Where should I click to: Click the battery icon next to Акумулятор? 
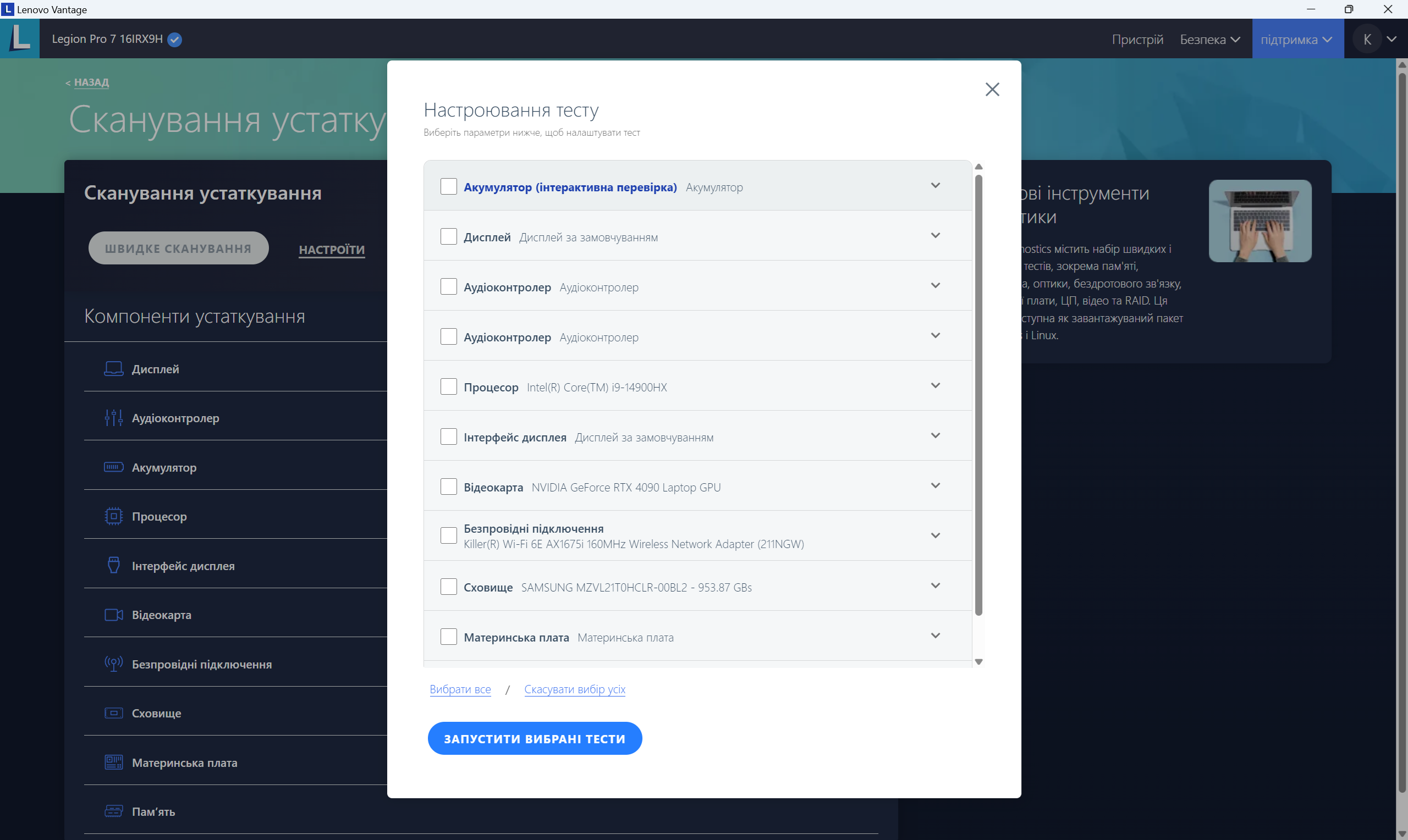(x=113, y=467)
